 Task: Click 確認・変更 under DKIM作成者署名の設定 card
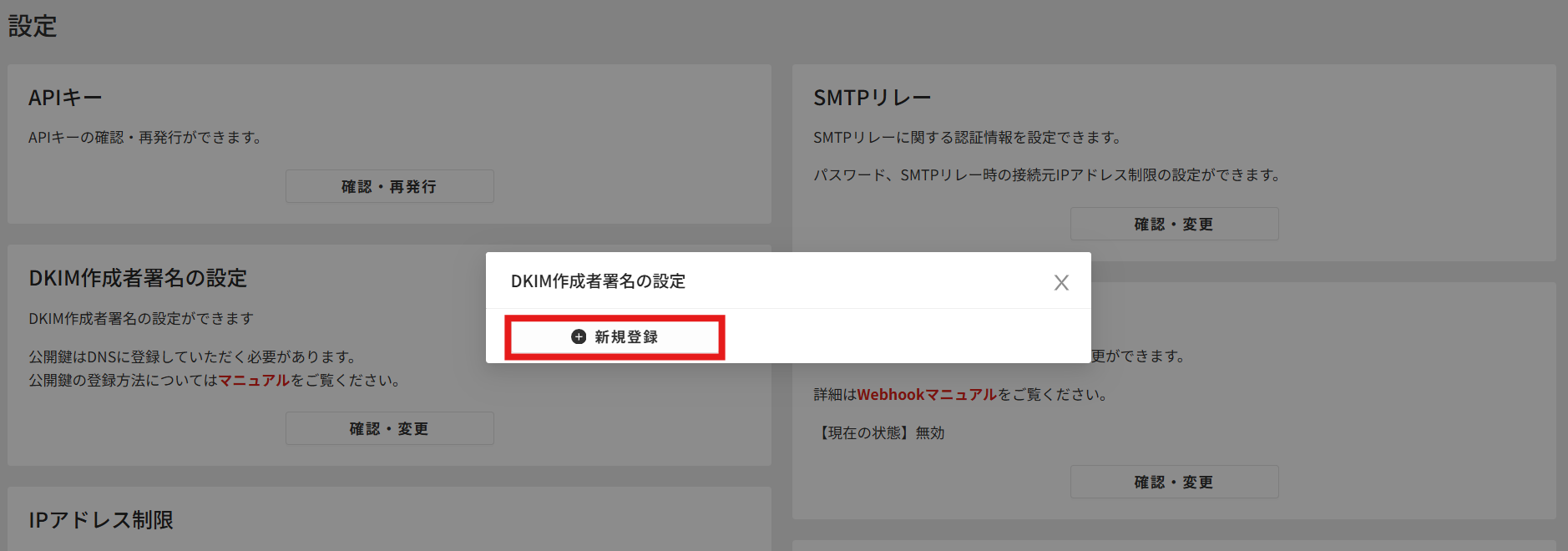pos(389,428)
